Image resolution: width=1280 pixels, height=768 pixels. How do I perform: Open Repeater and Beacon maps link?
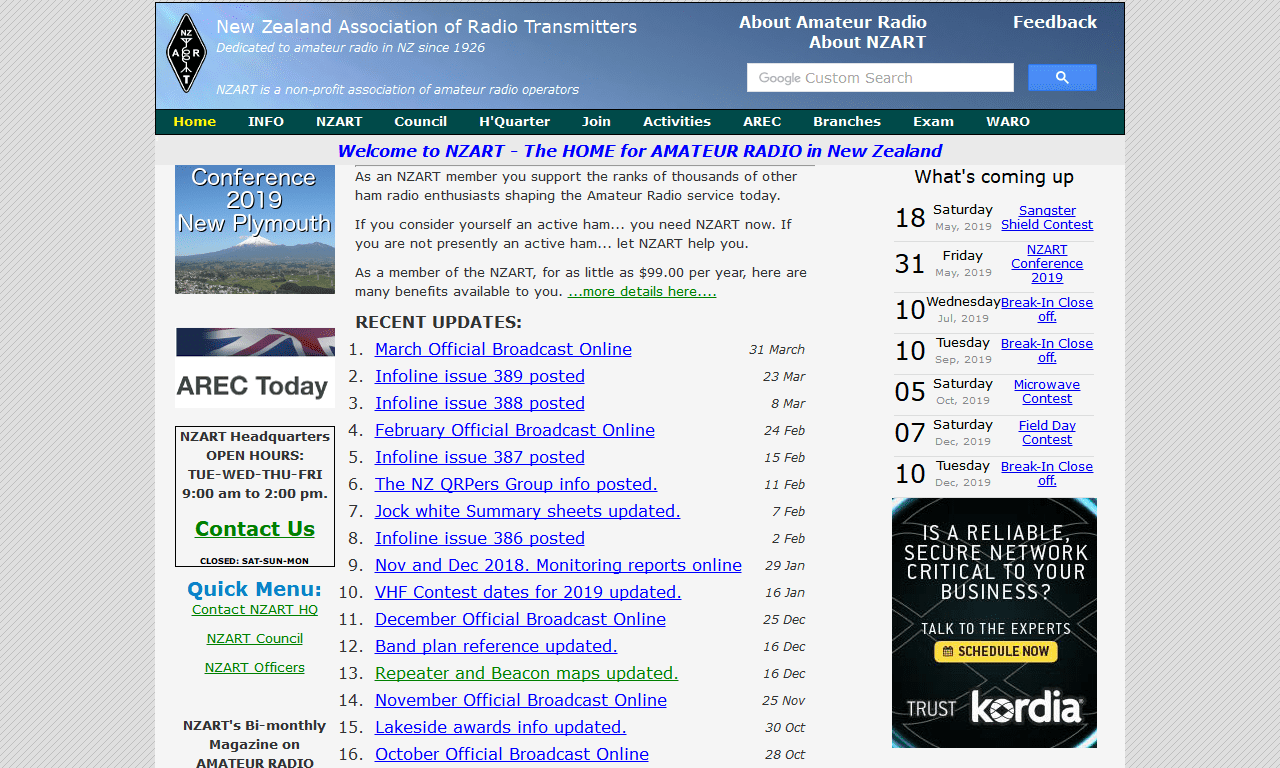coord(527,673)
